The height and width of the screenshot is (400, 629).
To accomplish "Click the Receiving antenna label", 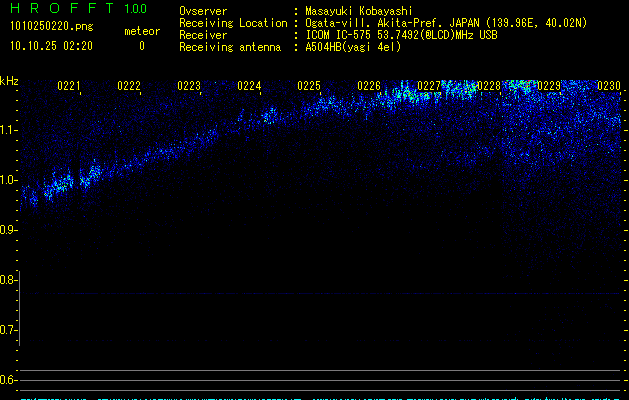I will (230, 47).
